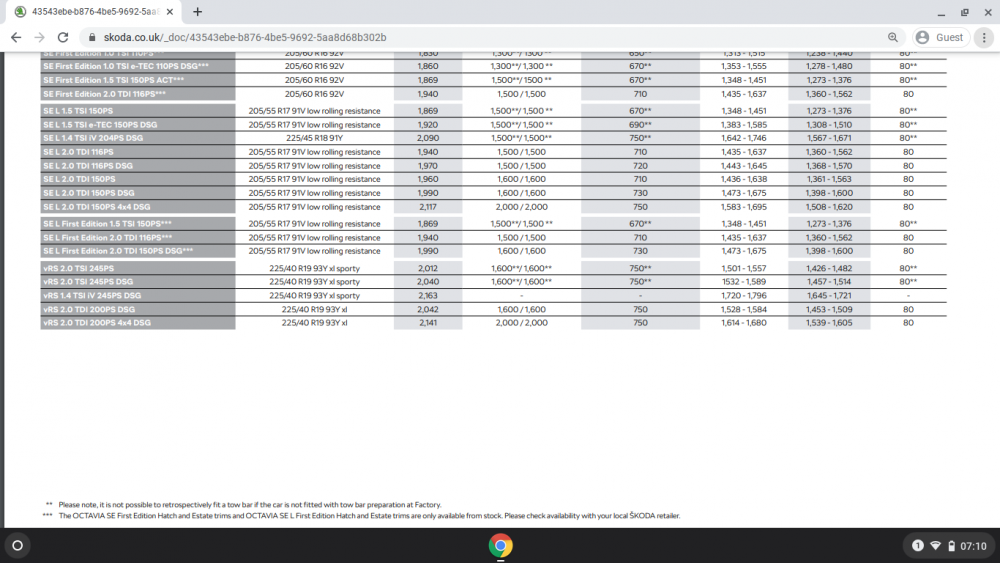Click the address bar URL
Viewport: 1000px width, 563px height.
[x=245, y=38]
